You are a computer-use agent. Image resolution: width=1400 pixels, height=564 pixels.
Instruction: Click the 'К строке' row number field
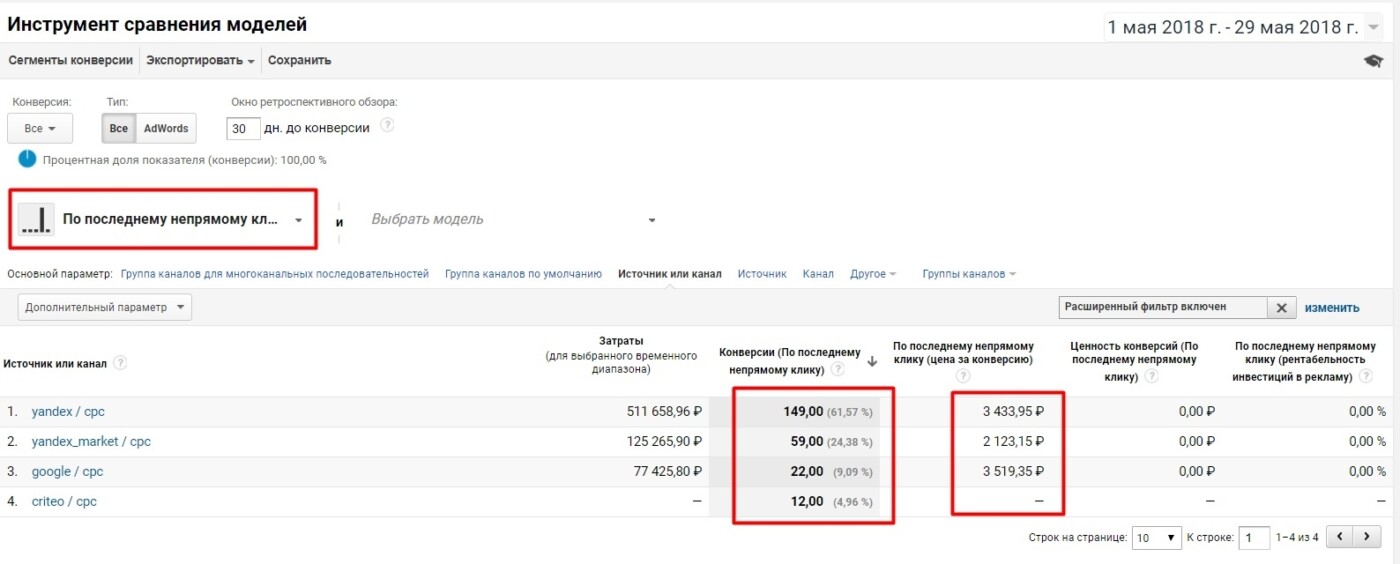tap(1254, 537)
